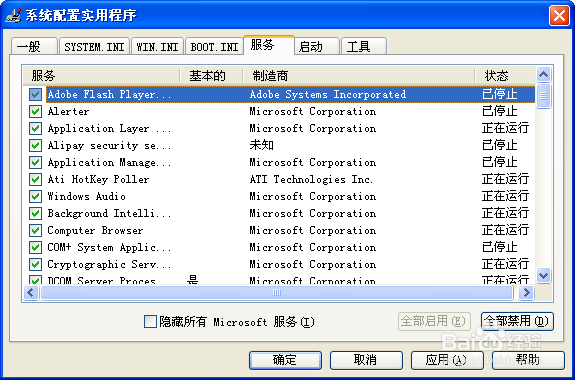Screen dimensions: 575x380
Task: Click the msconfig title bar icon
Action: tap(13, 15)
